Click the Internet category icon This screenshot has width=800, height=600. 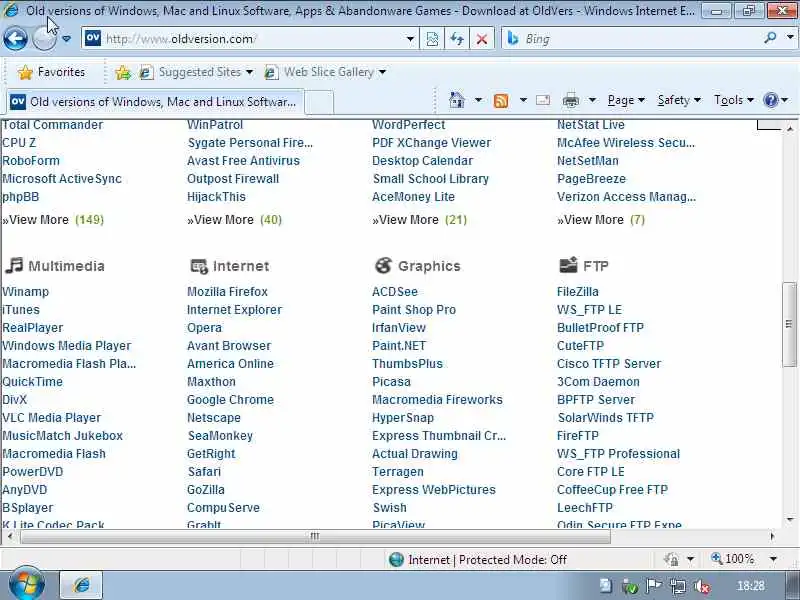(x=198, y=266)
